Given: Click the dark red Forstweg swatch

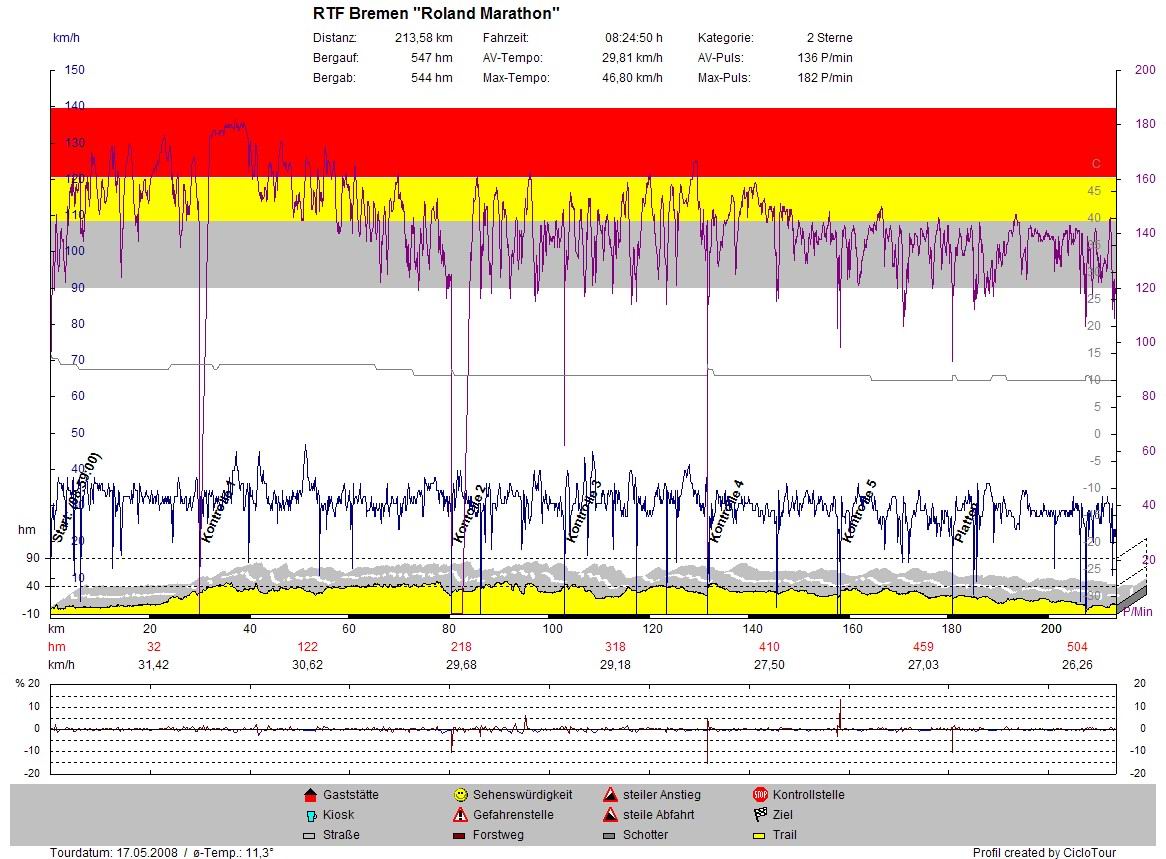Looking at the screenshot, I should pyautogui.click(x=459, y=835).
